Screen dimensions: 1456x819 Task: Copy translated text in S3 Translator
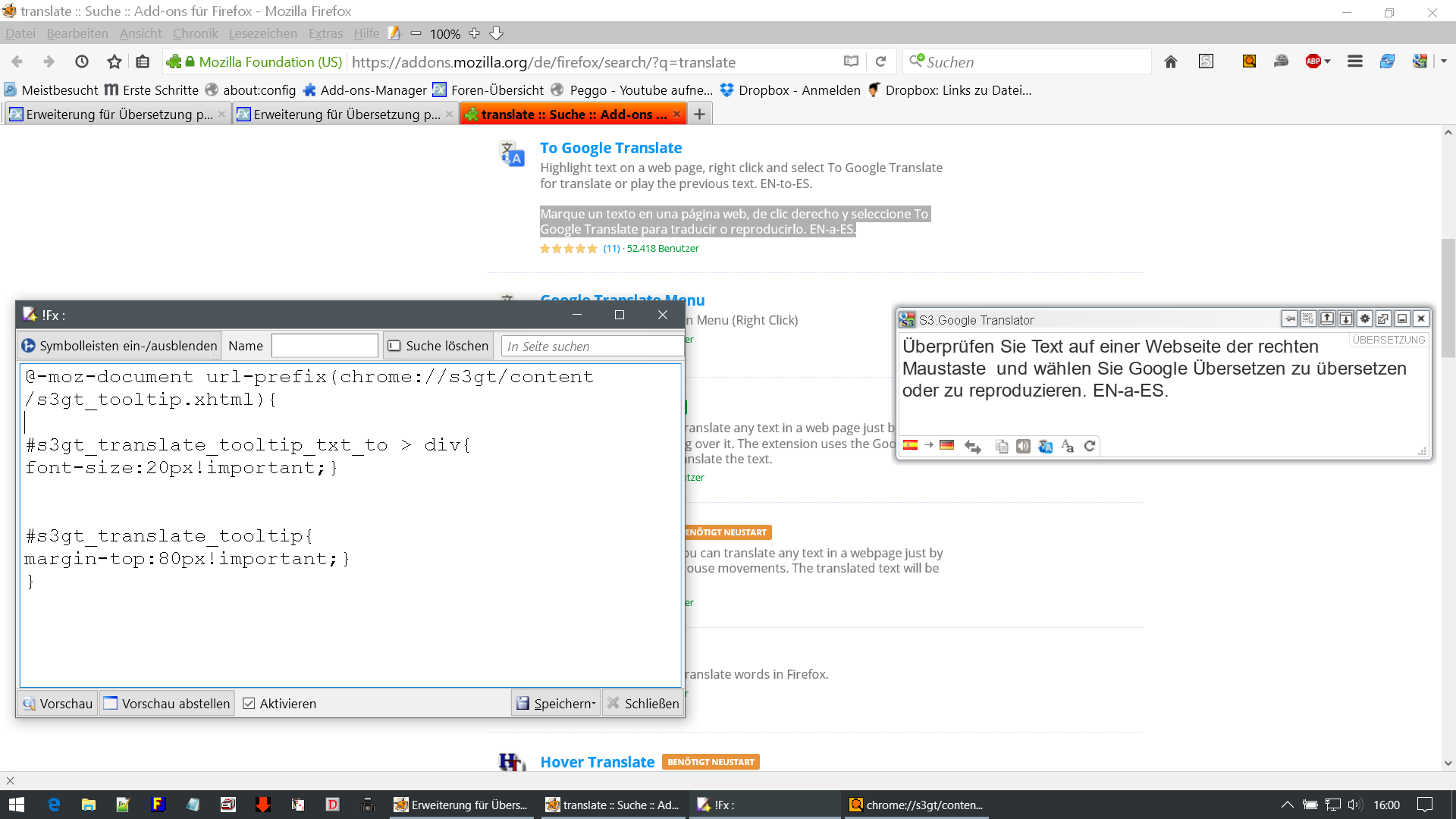[x=1001, y=447]
